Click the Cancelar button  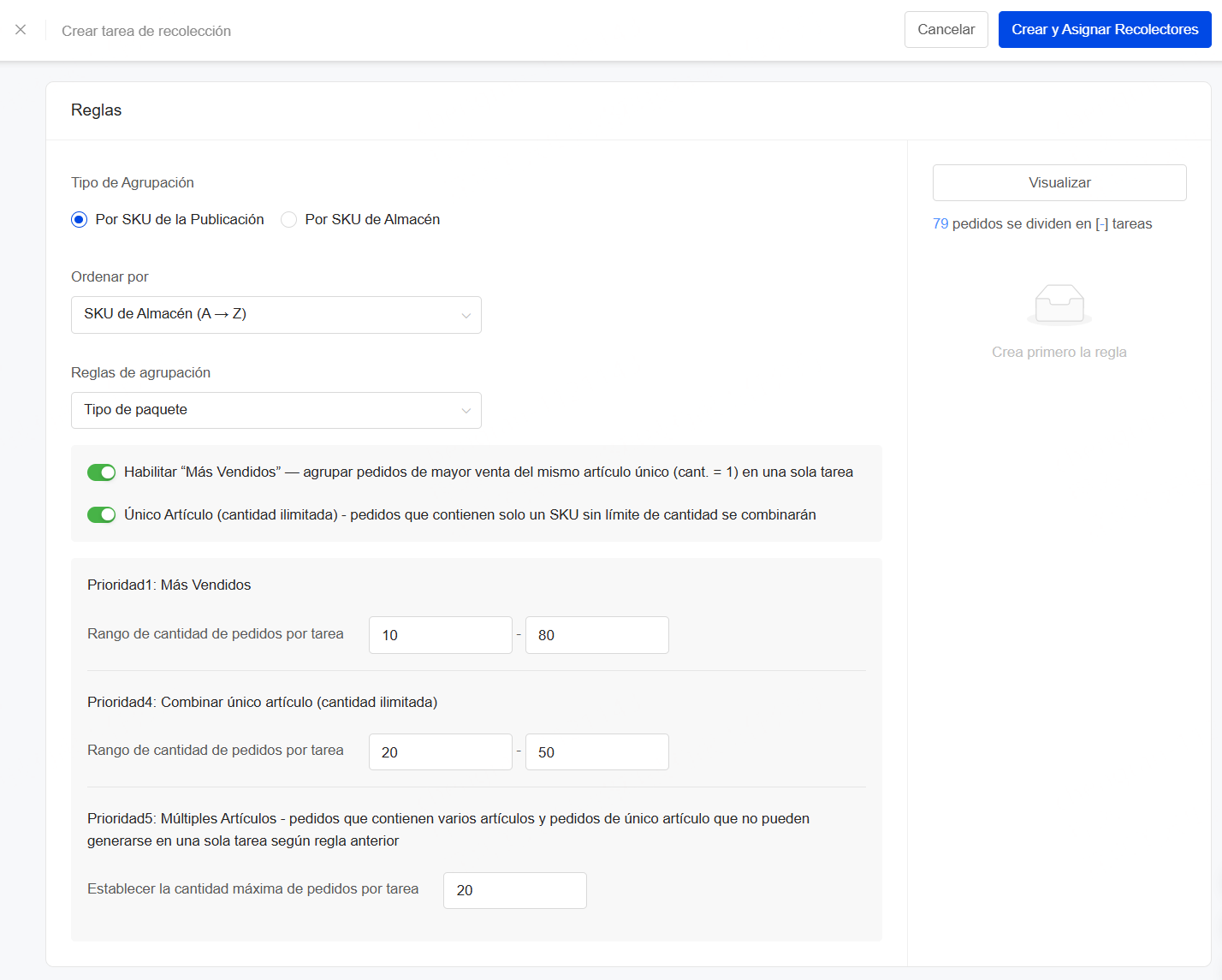946,30
